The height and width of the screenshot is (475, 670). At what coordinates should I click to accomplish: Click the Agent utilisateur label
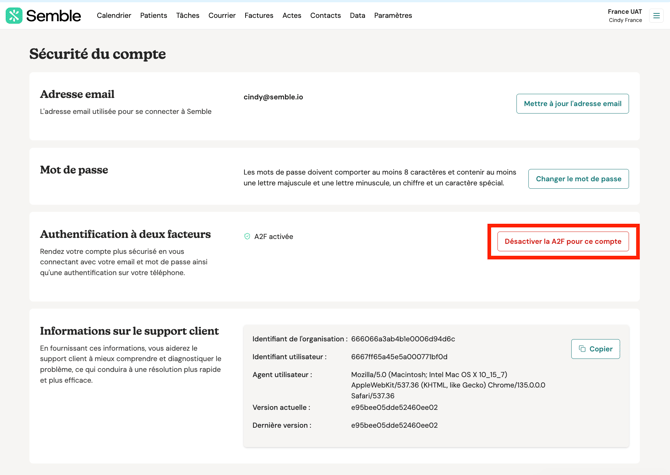click(x=282, y=375)
